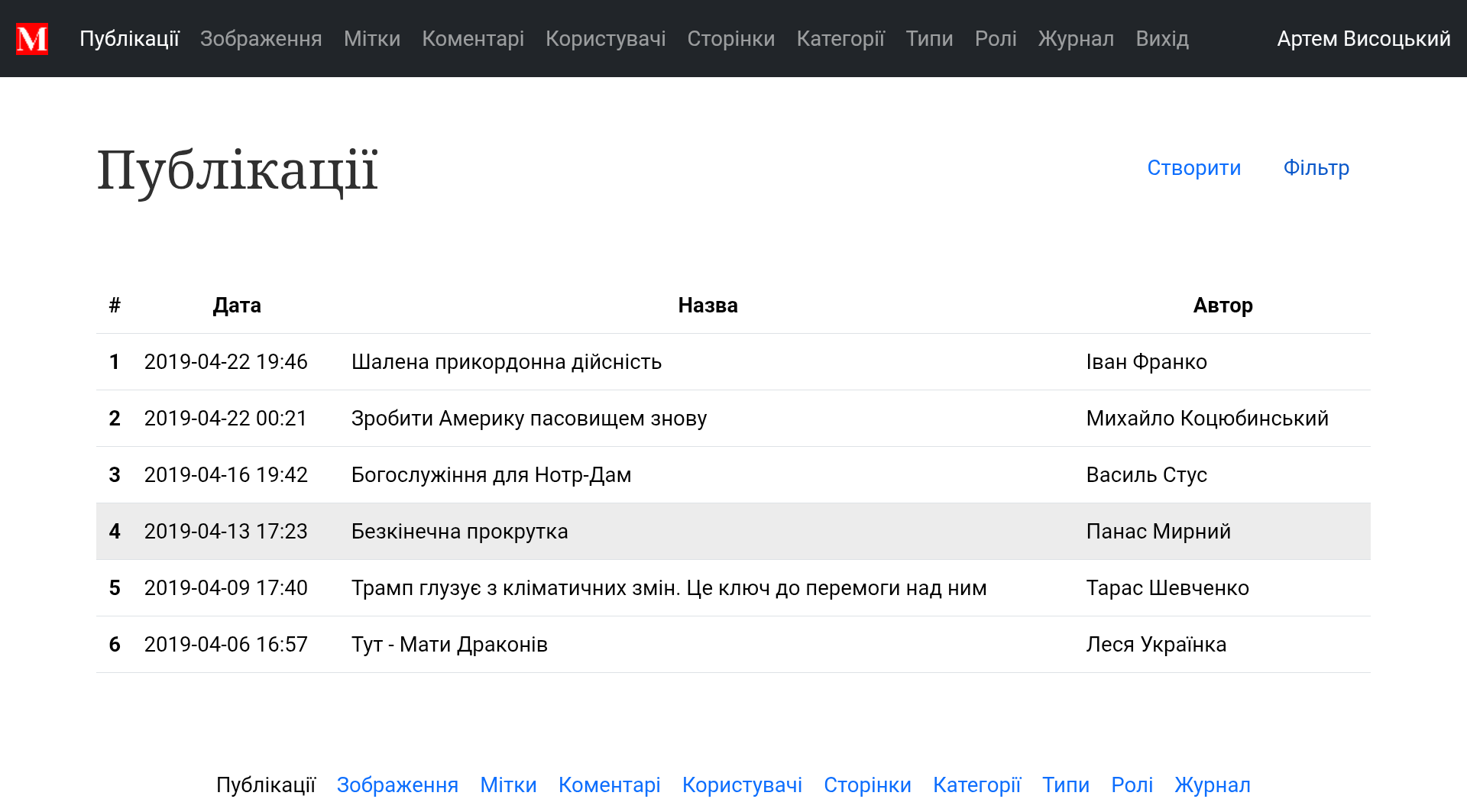Click Вихід to log out
The height and width of the screenshot is (812, 1467).
click(1161, 39)
